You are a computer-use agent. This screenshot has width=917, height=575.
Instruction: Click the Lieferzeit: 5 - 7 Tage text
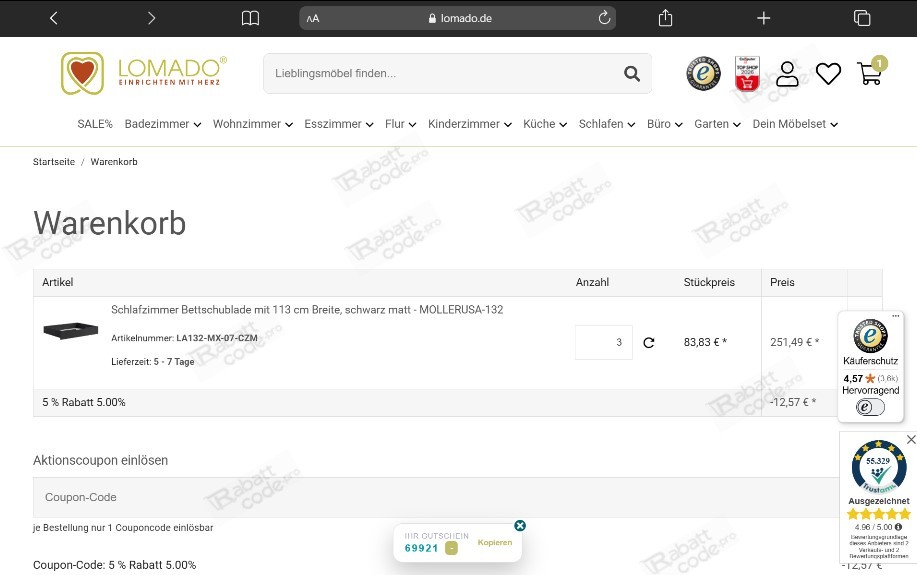point(153,362)
